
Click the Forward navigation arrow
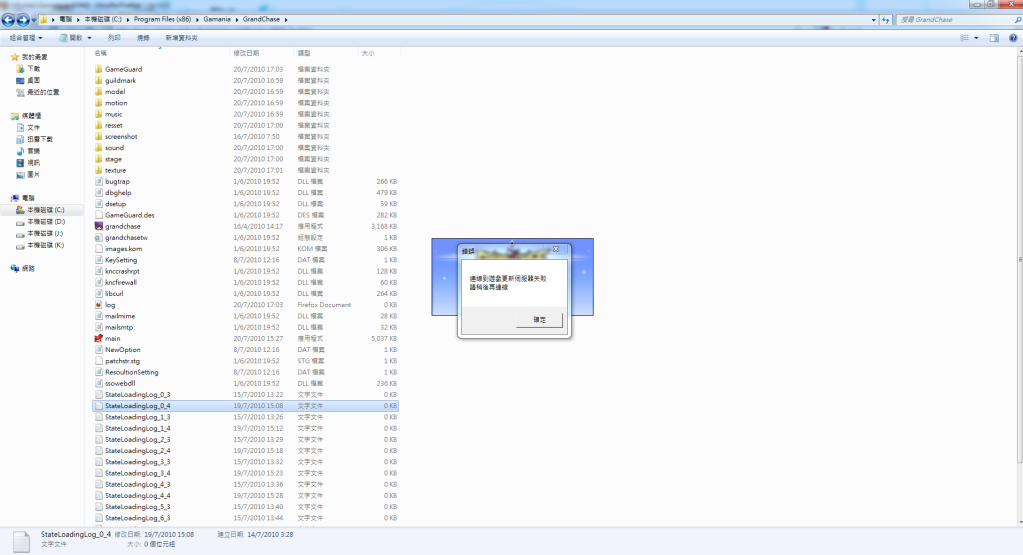(x=23, y=20)
